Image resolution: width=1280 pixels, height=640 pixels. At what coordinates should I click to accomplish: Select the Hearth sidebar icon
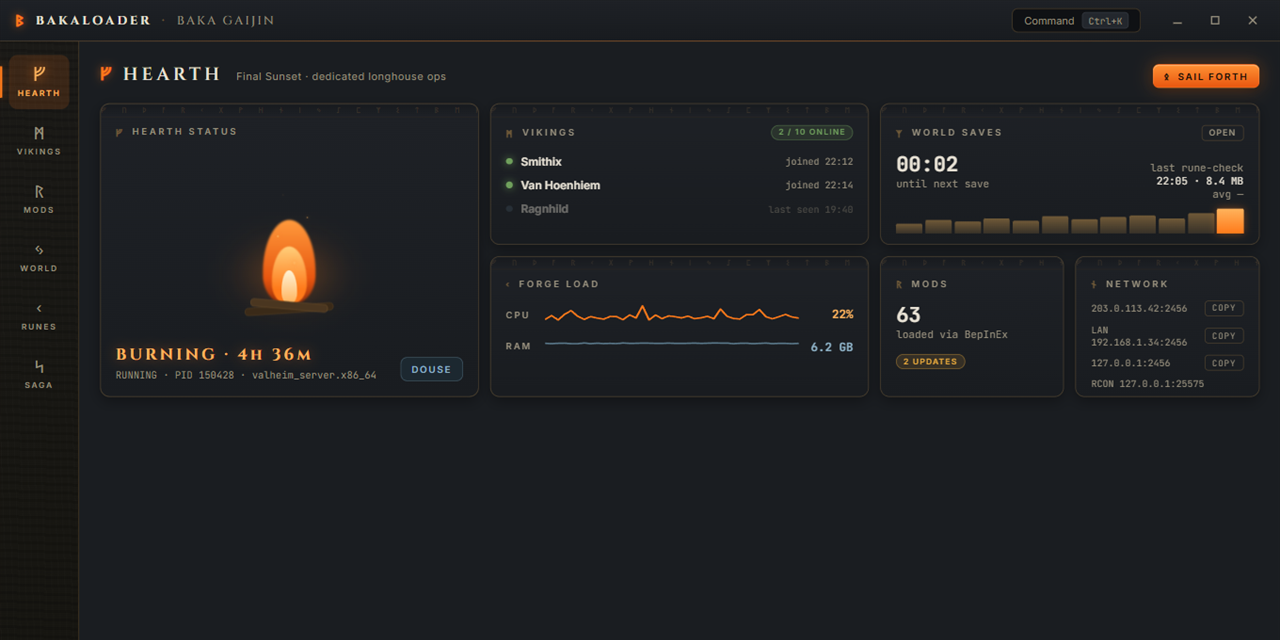pos(39,82)
